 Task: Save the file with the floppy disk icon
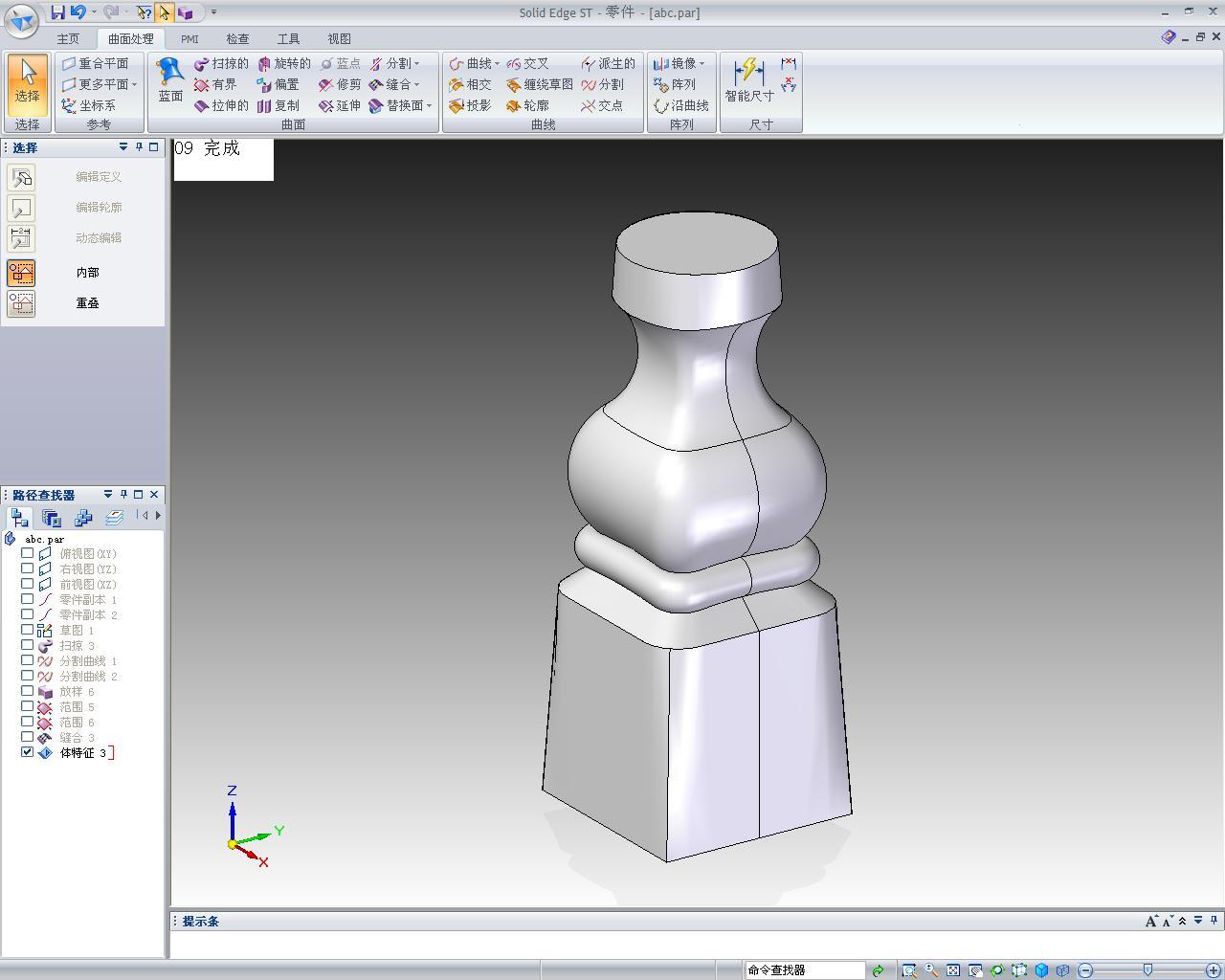point(58,12)
